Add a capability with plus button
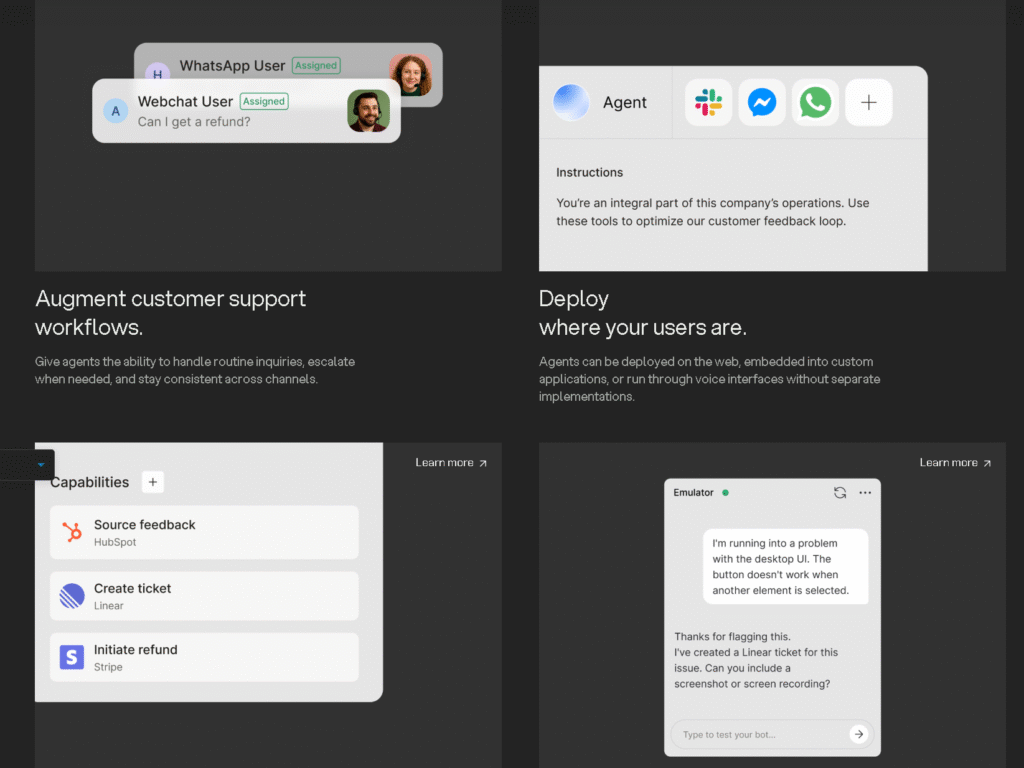The height and width of the screenshot is (768, 1024). pos(152,482)
